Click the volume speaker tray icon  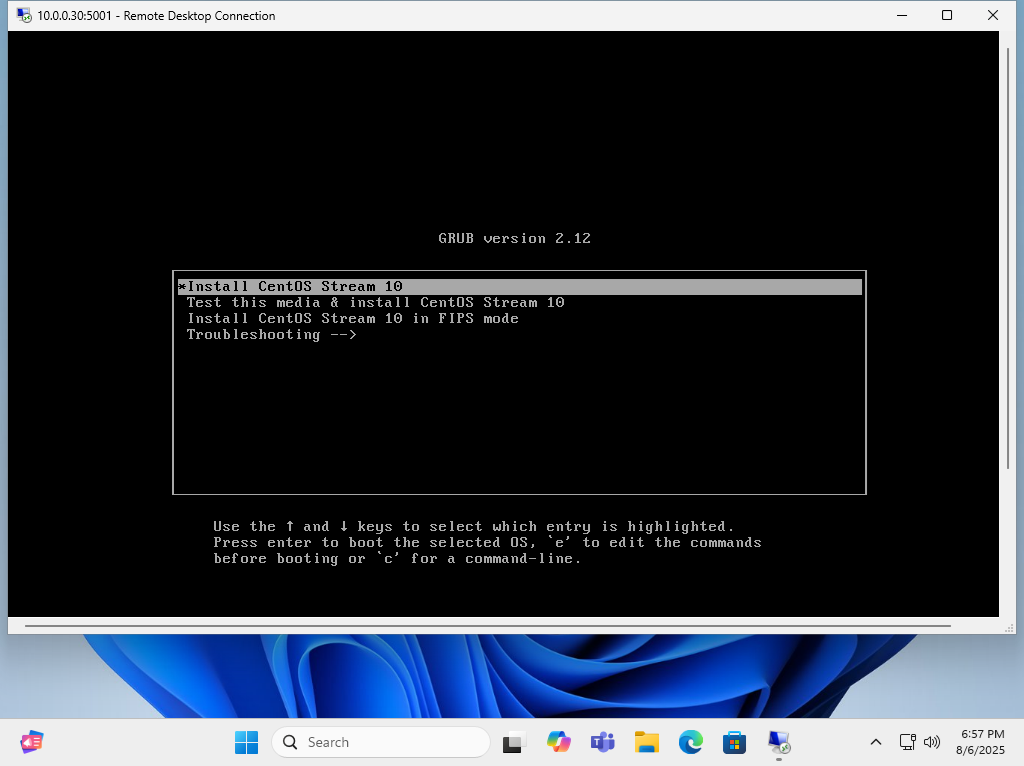(932, 742)
